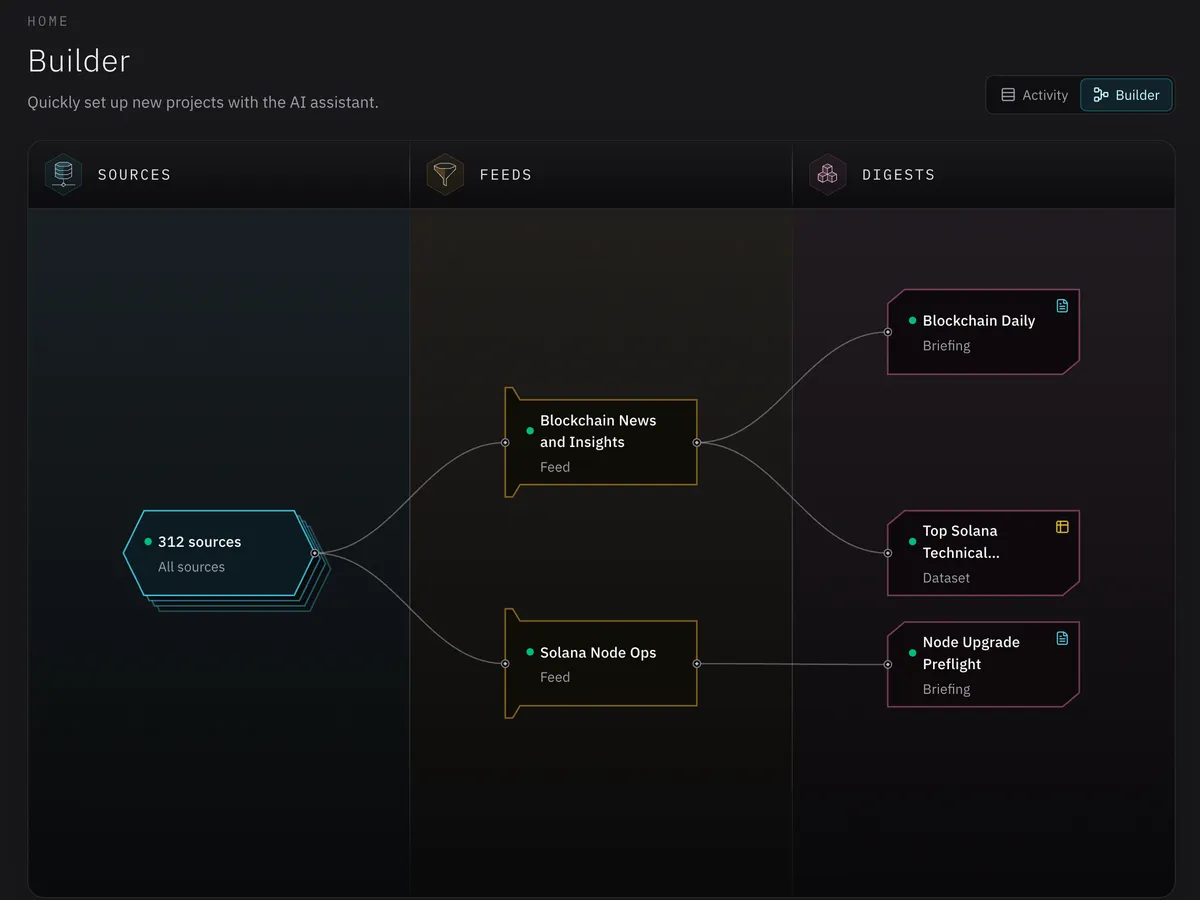Click the HOME breadcrumb link

[x=48, y=21]
